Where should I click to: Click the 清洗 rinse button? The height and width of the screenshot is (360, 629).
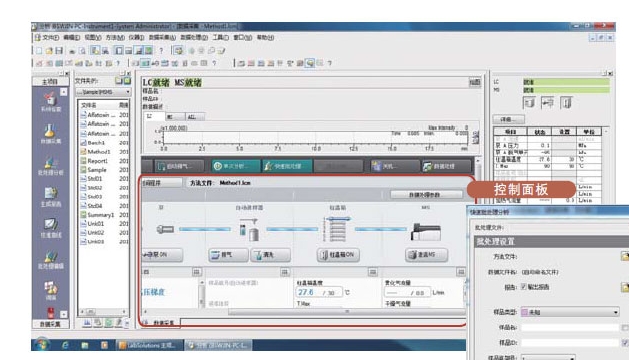270,254
